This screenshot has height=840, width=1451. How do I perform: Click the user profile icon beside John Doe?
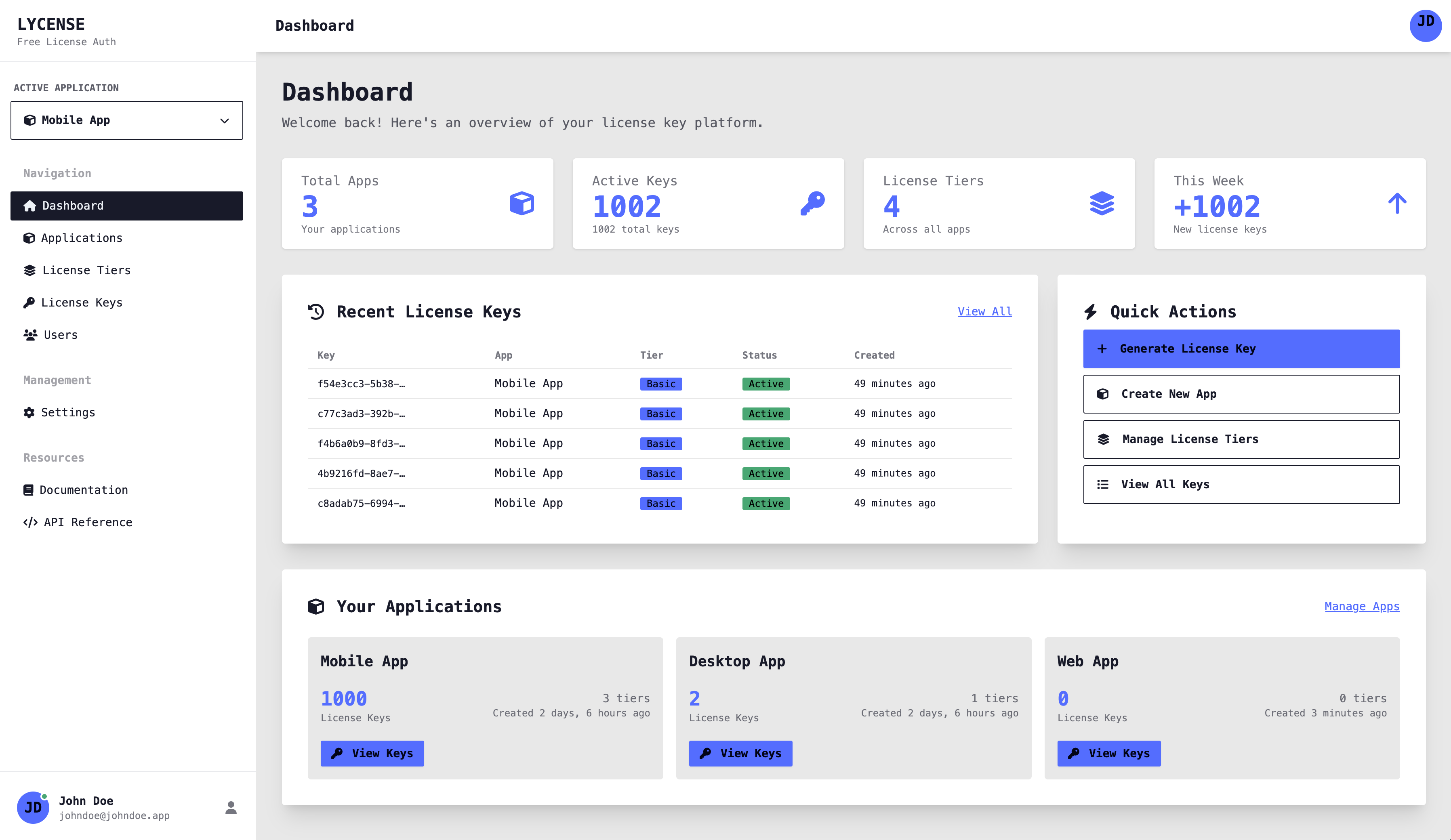click(x=231, y=807)
